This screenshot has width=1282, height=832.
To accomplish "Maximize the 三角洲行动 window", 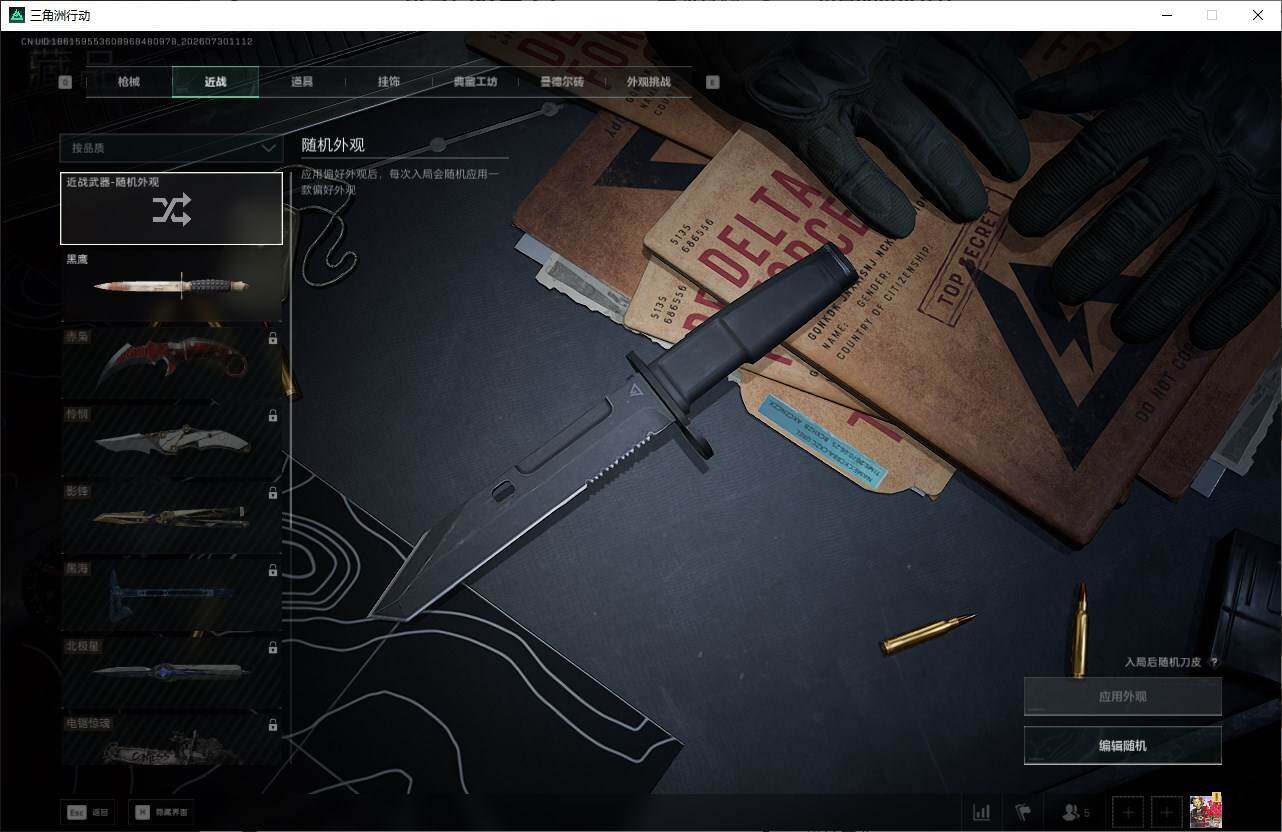I will [1212, 15].
